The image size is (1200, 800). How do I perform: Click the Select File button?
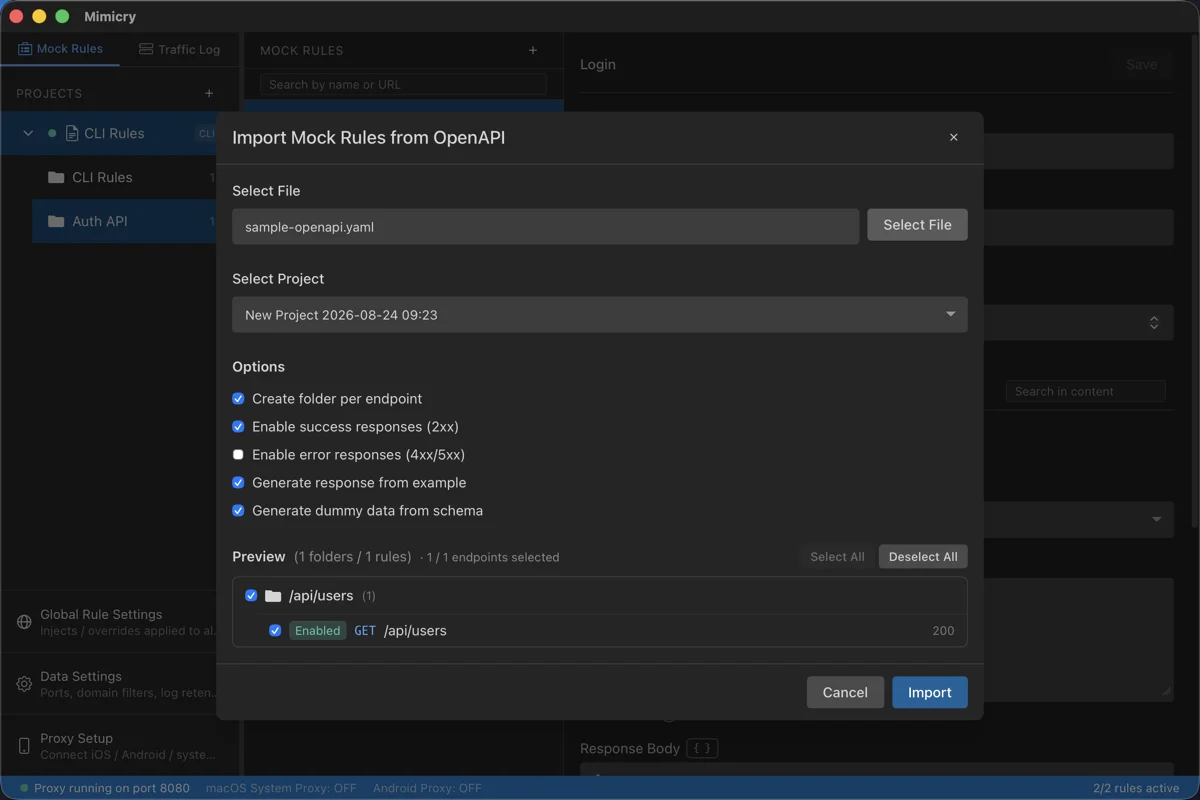(917, 225)
